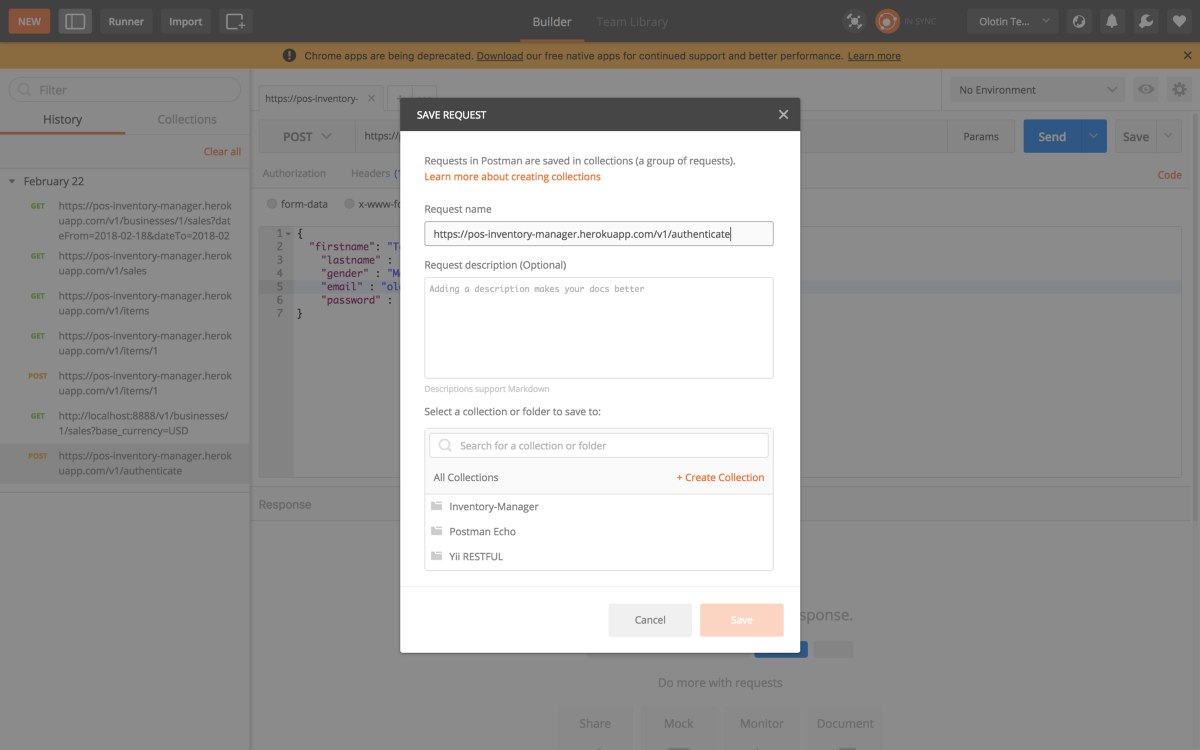Screen dimensions: 1200x750
Task: Collapse the February 22 history group
Action: pos(12,182)
